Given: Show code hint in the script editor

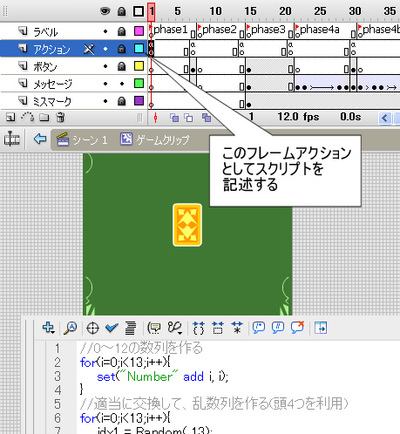Looking at the screenshot, I should 154,328.
